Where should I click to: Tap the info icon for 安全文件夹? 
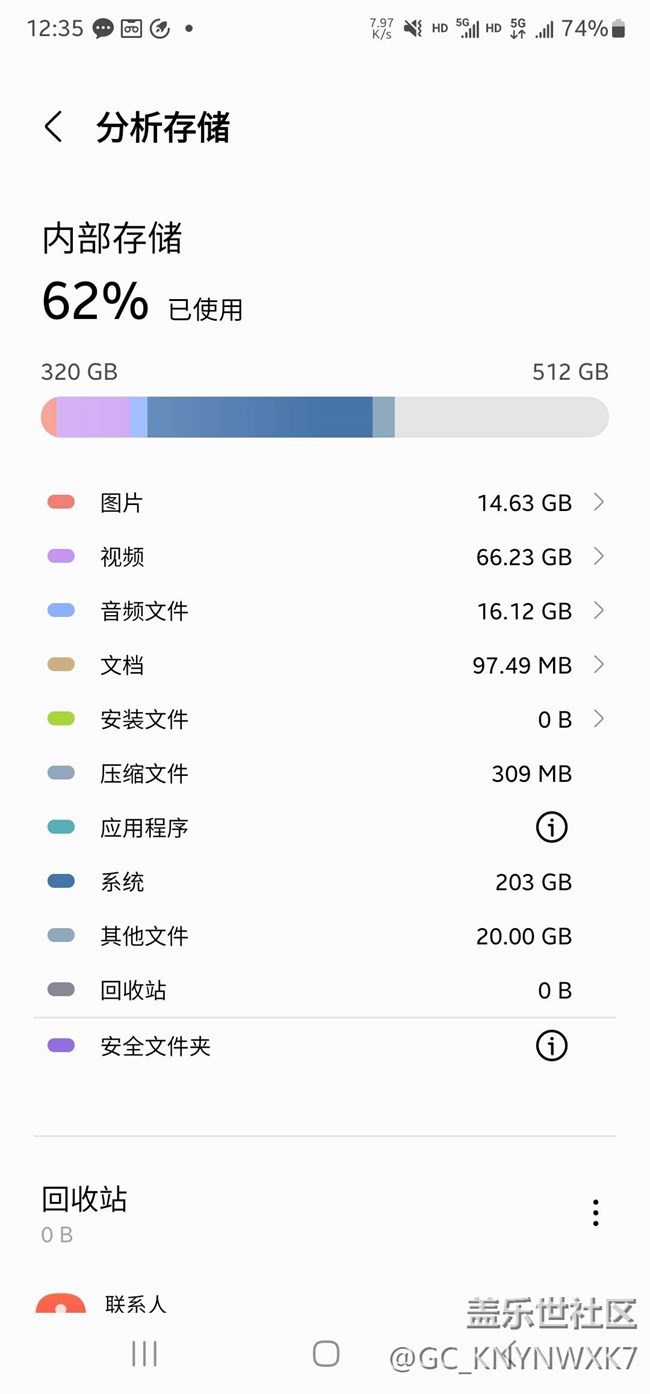coord(551,1046)
